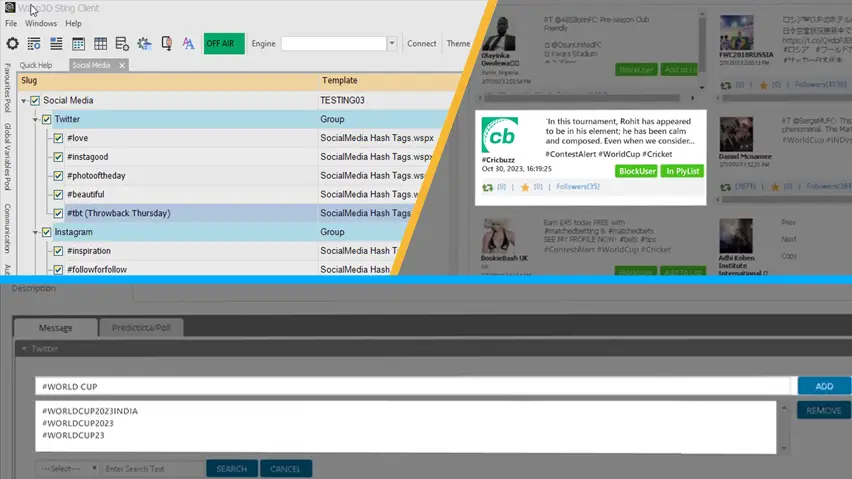Click the settings gear icon in toolbar
Screen dimensions: 852x479
[x=13, y=44]
